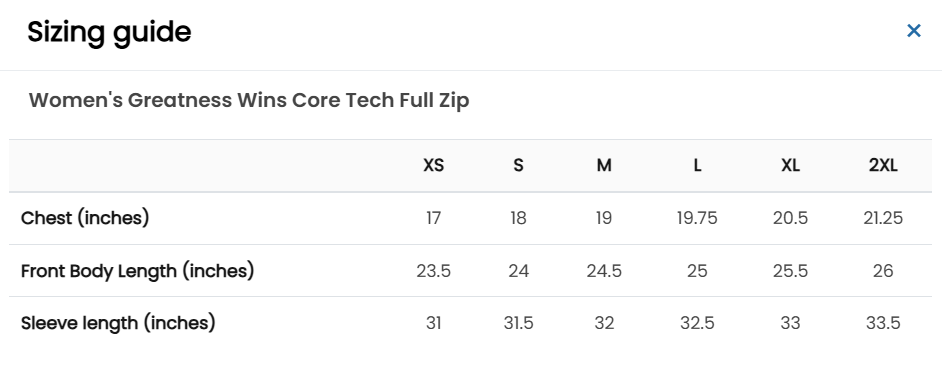Click the 23.5 front body length for XS
The height and width of the screenshot is (368, 942).
click(433, 271)
